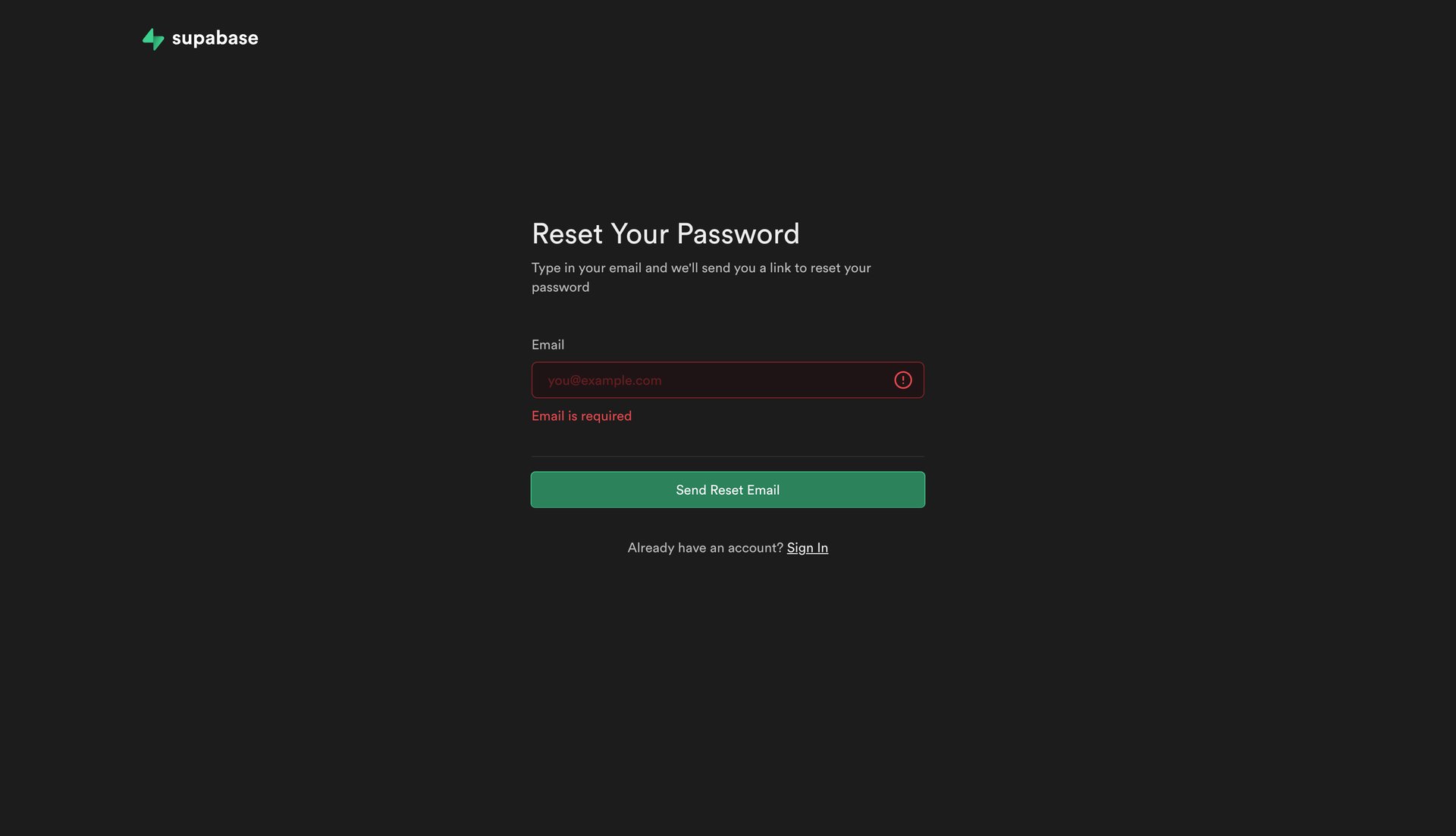1456x836 pixels.
Task: Click the green Supabase lightning bolt logo
Action: (x=154, y=39)
